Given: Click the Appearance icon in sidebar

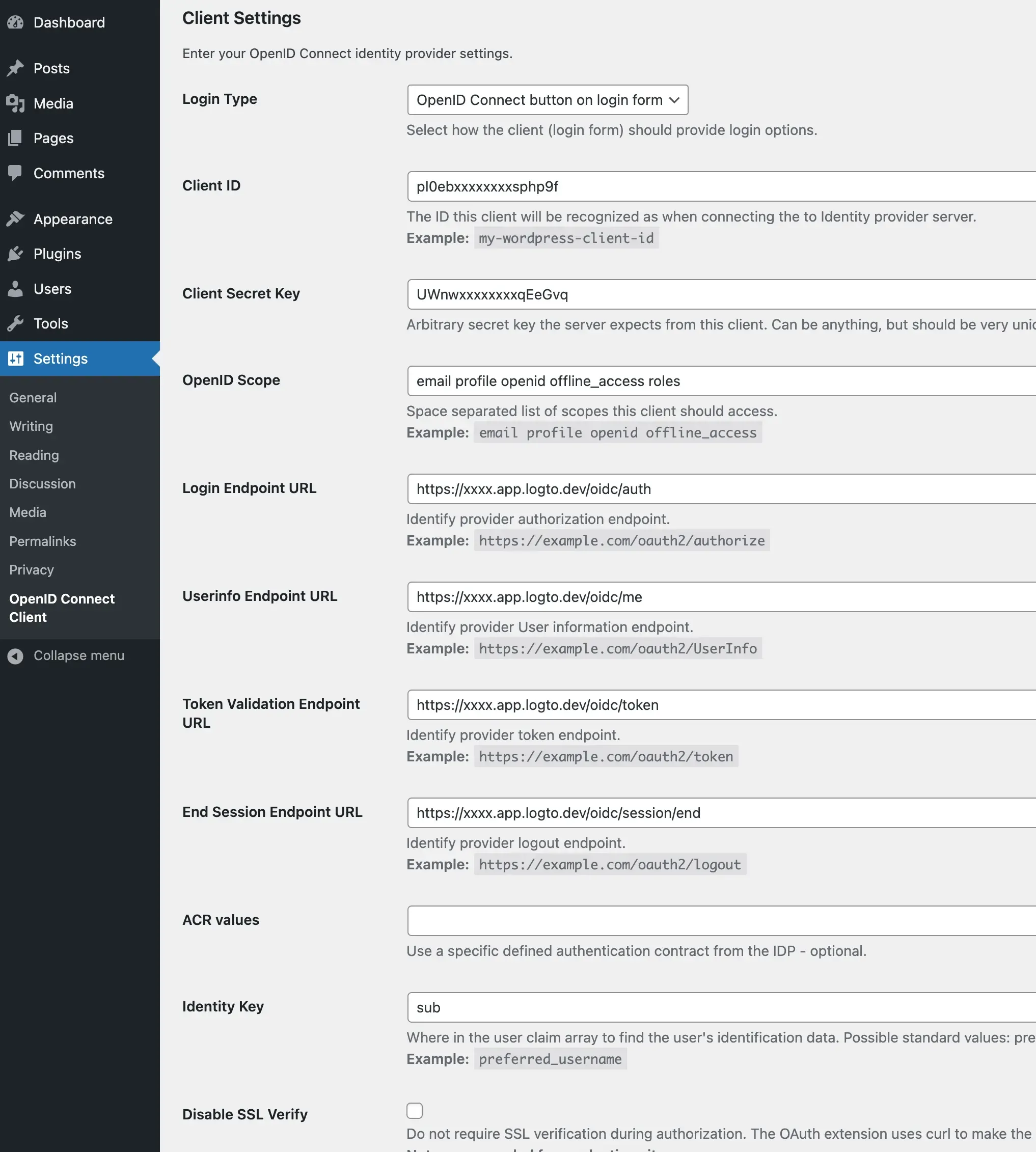Looking at the screenshot, I should coord(18,218).
